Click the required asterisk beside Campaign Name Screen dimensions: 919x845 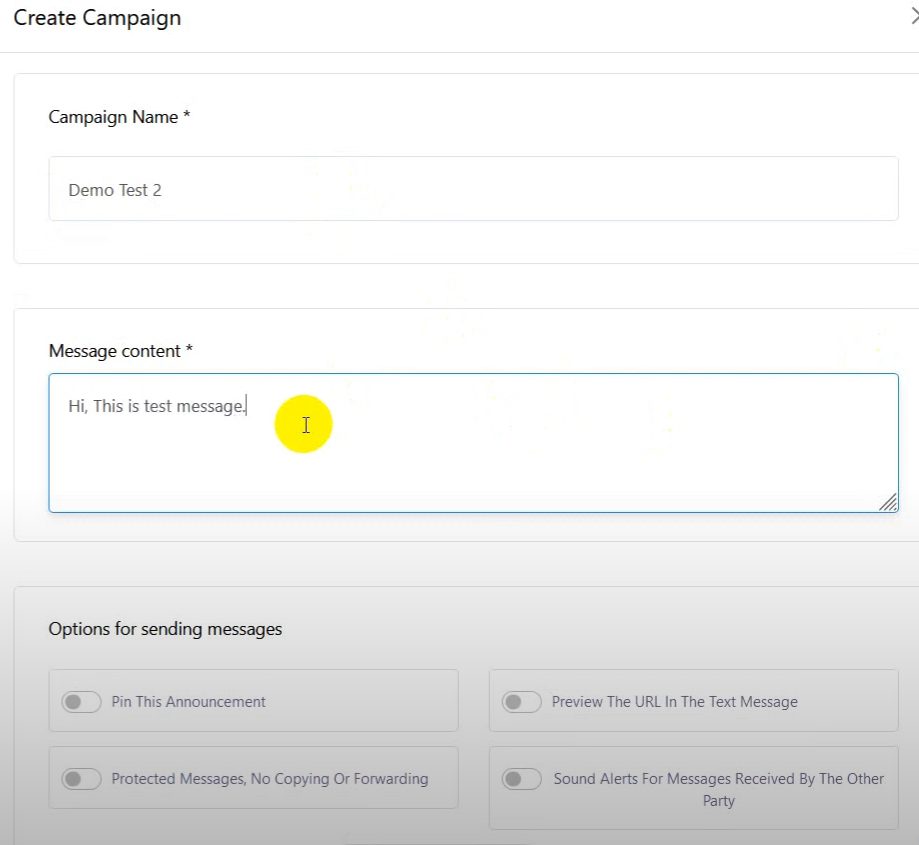[x=187, y=117]
